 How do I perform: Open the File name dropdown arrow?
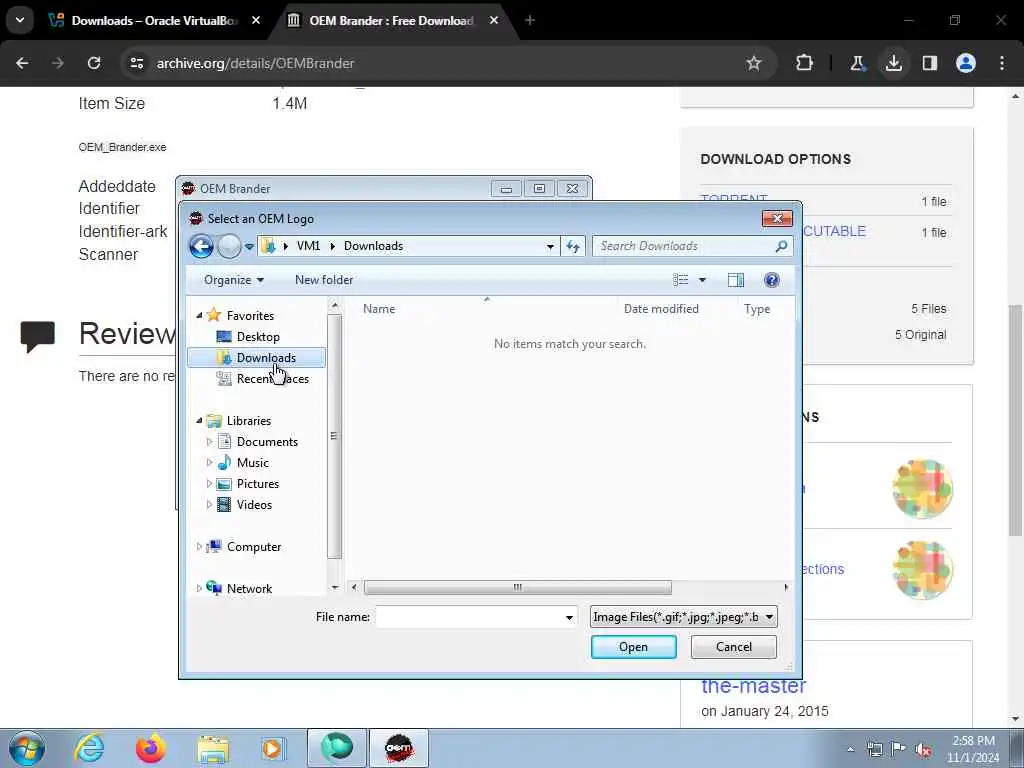569,617
